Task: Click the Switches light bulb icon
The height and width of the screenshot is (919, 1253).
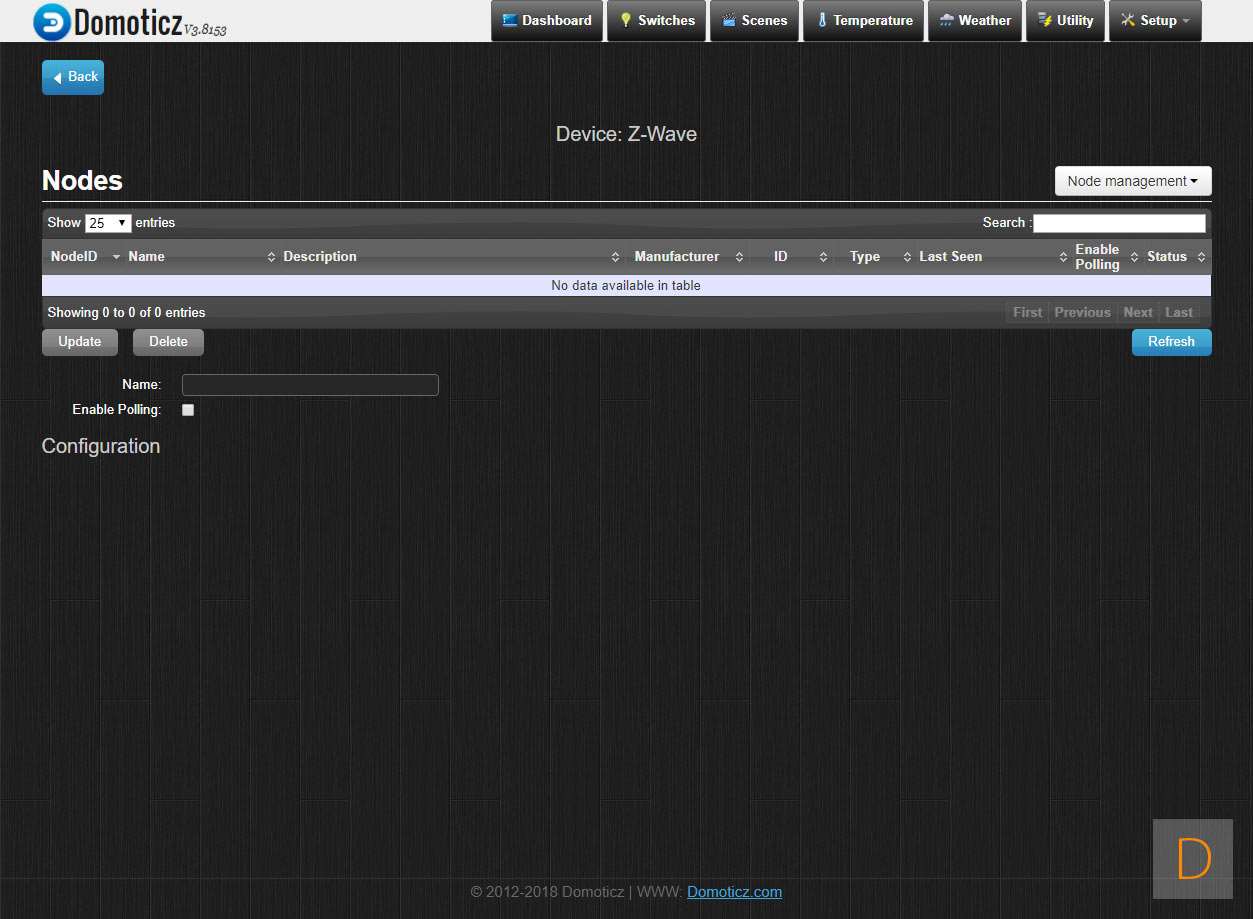Action: [x=626, y=20]
